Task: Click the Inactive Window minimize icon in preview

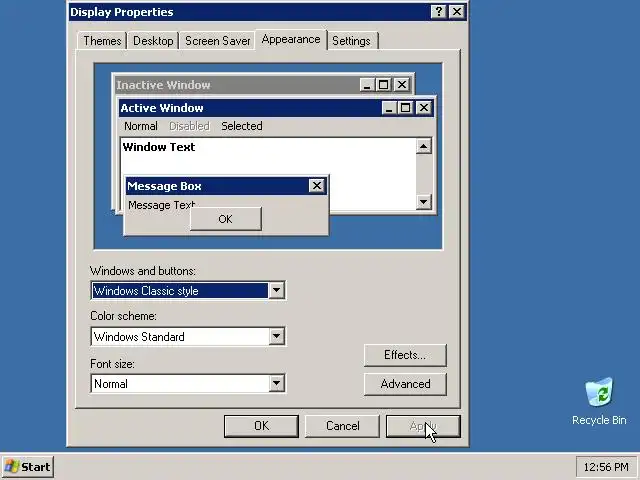Action: [x=367, y=85]
